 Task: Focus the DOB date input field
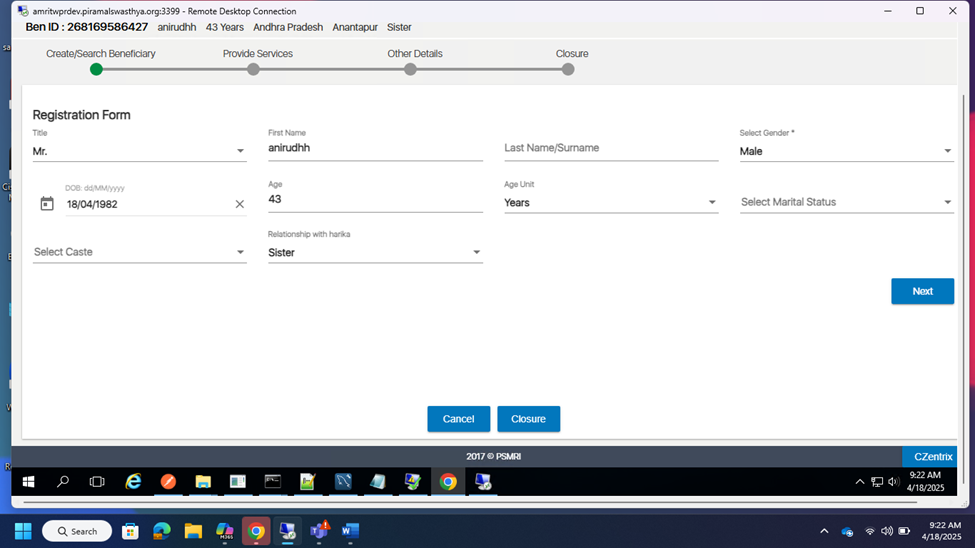(147, 204)
